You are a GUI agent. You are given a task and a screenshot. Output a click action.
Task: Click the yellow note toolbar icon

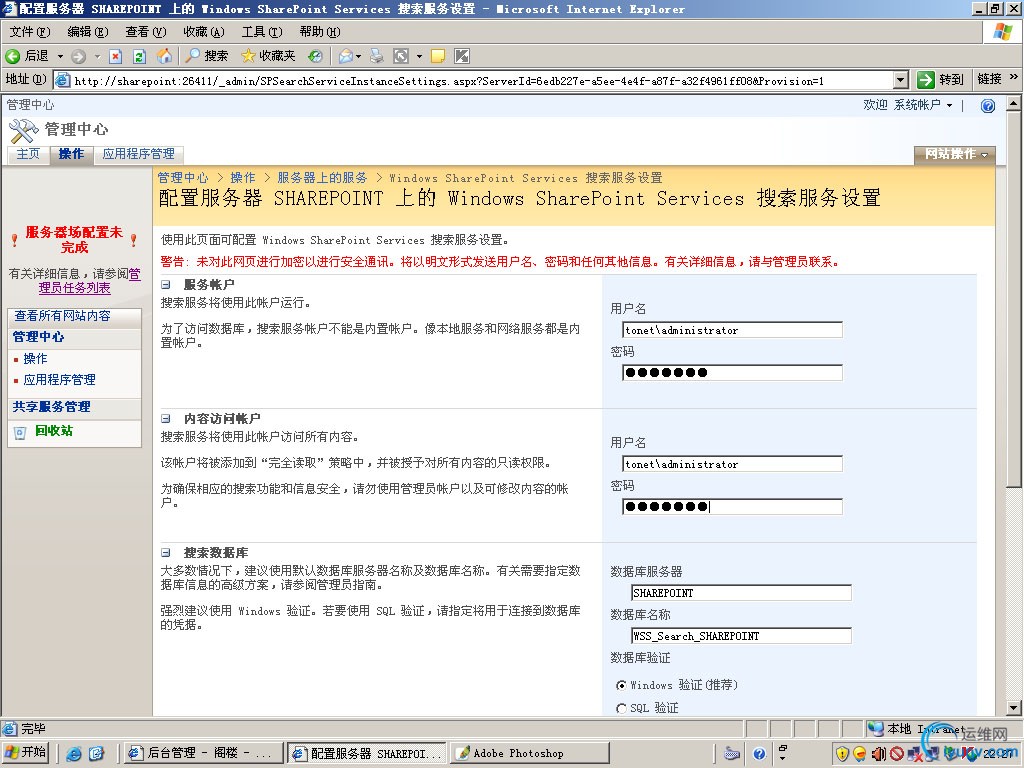438,56
